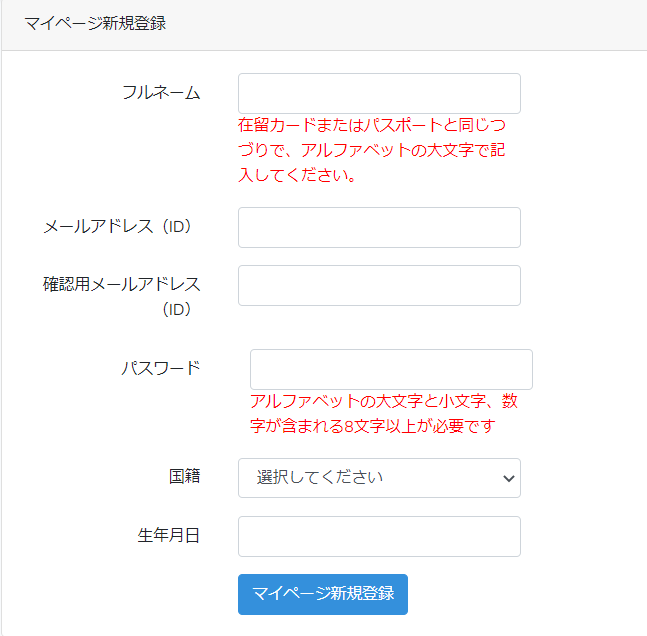Click the 生年月日 label
This screenshot has height=636, width=647.
point(169,535)
